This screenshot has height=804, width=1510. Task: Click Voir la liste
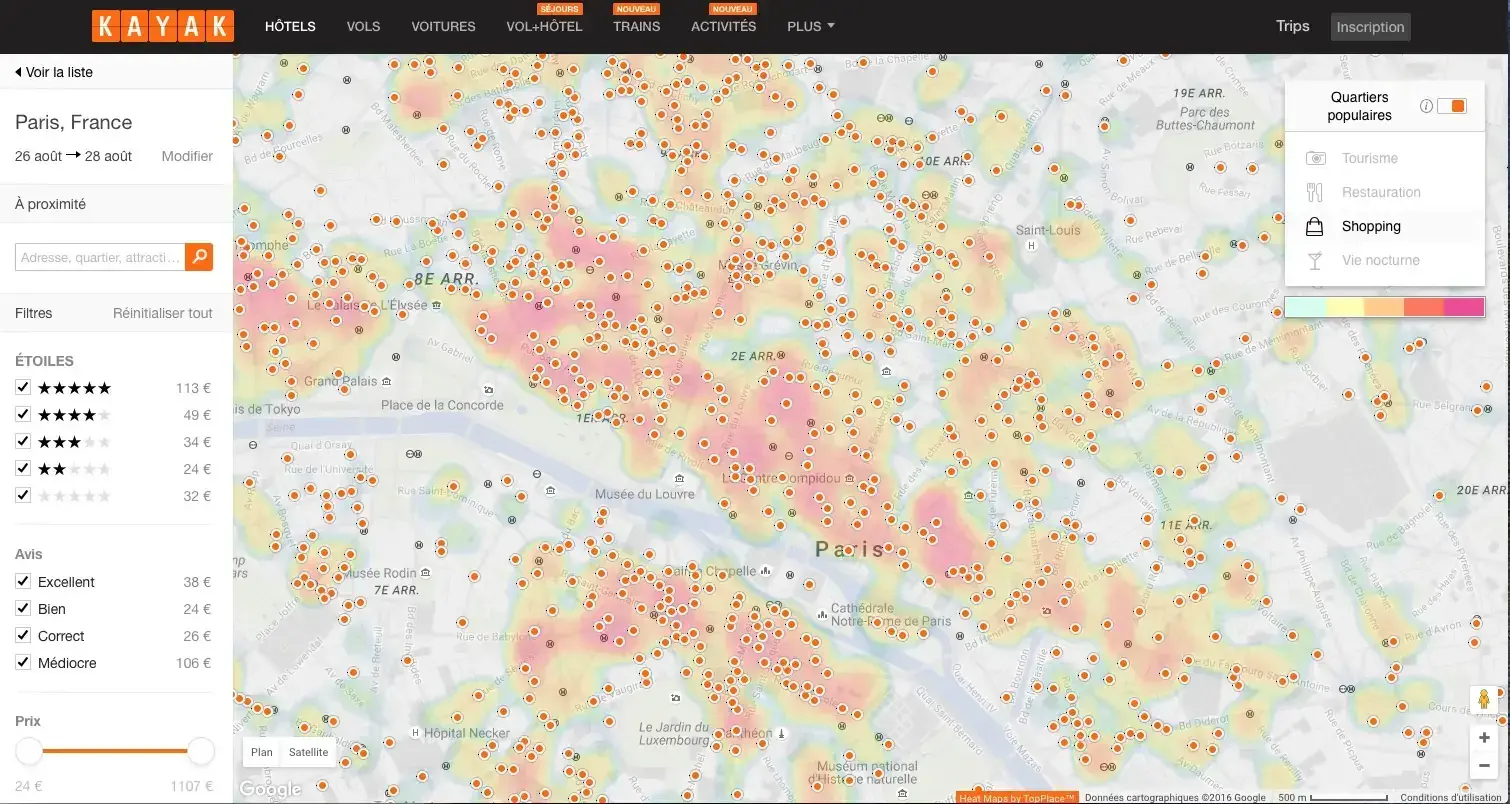coord(59,72)
